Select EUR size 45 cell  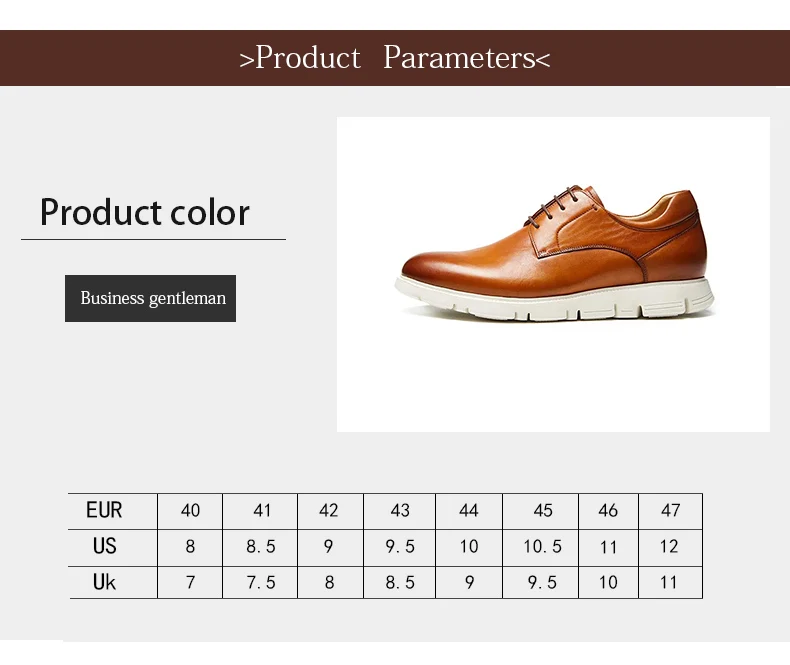pos(542,511)
